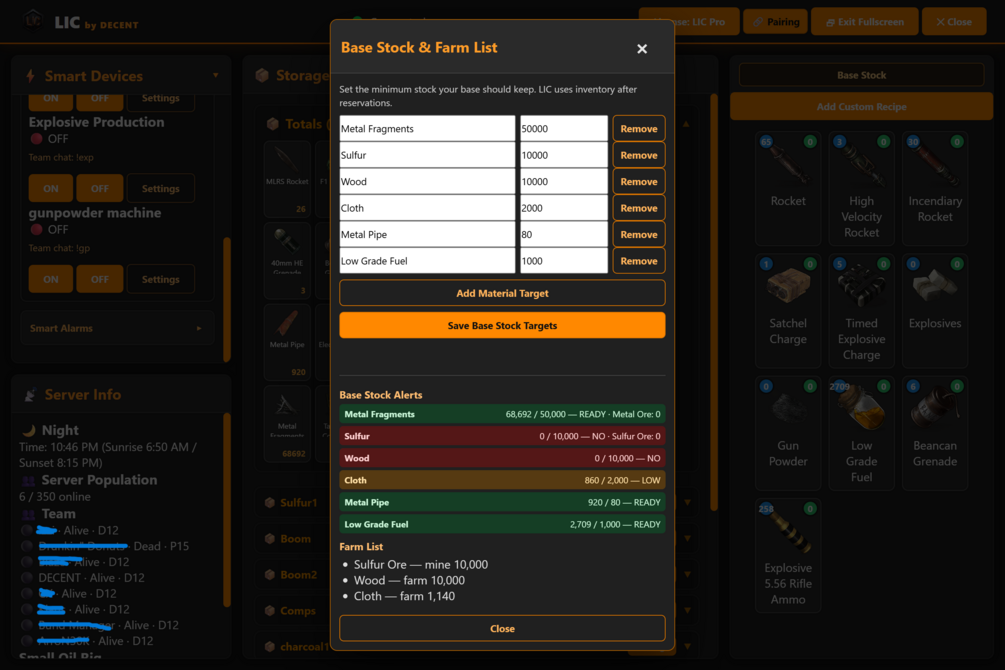
Task: Click the Server Info panel scrollbar
Action: [x=226, y=510]
